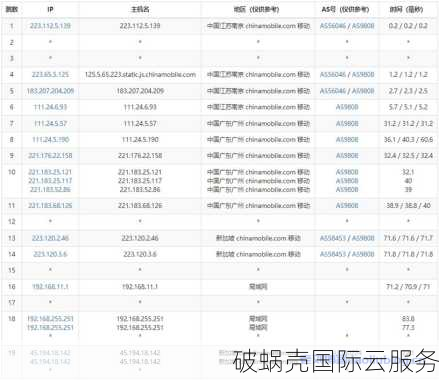Image resolution: width=439 pixels, height=380 pixels.
Task: Select hostname cell 221.176.22.158
Action: point(140,156)
